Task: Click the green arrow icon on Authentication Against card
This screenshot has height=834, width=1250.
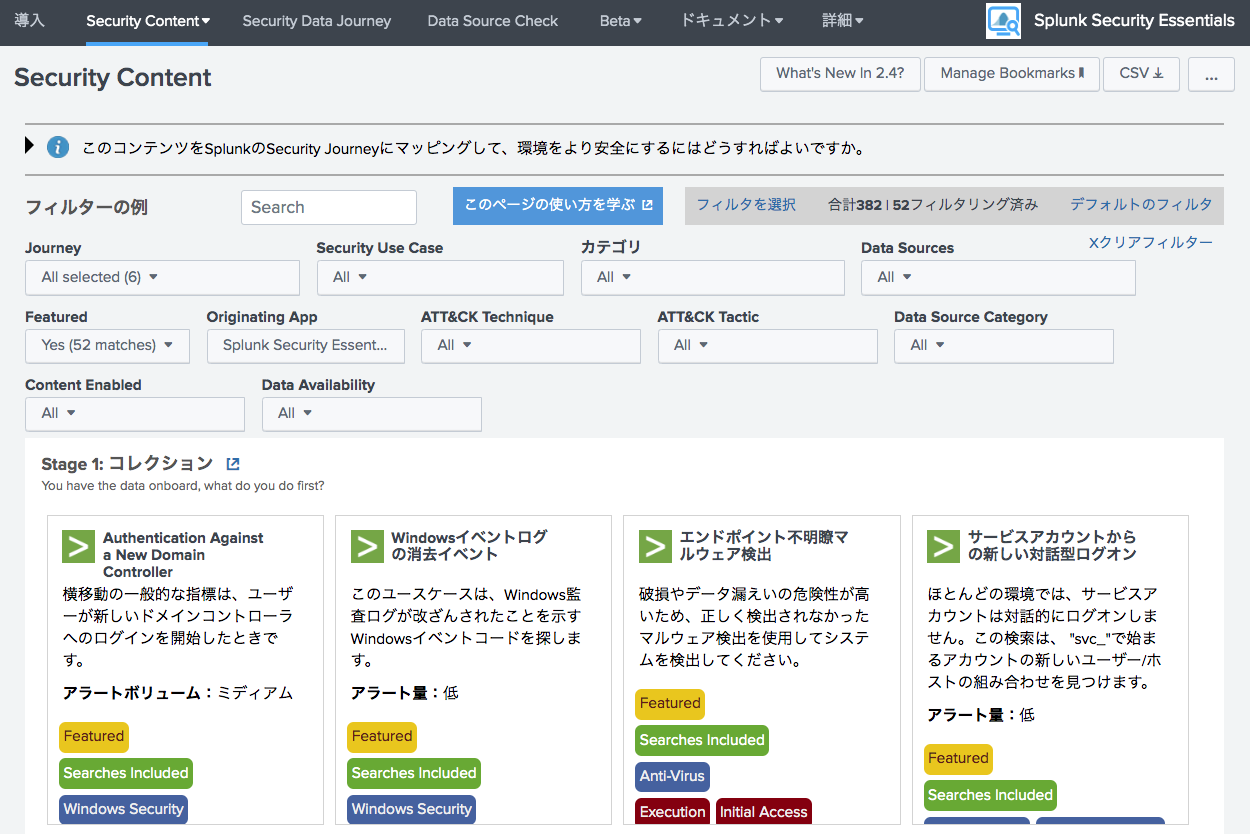Action: coord(78,546)
